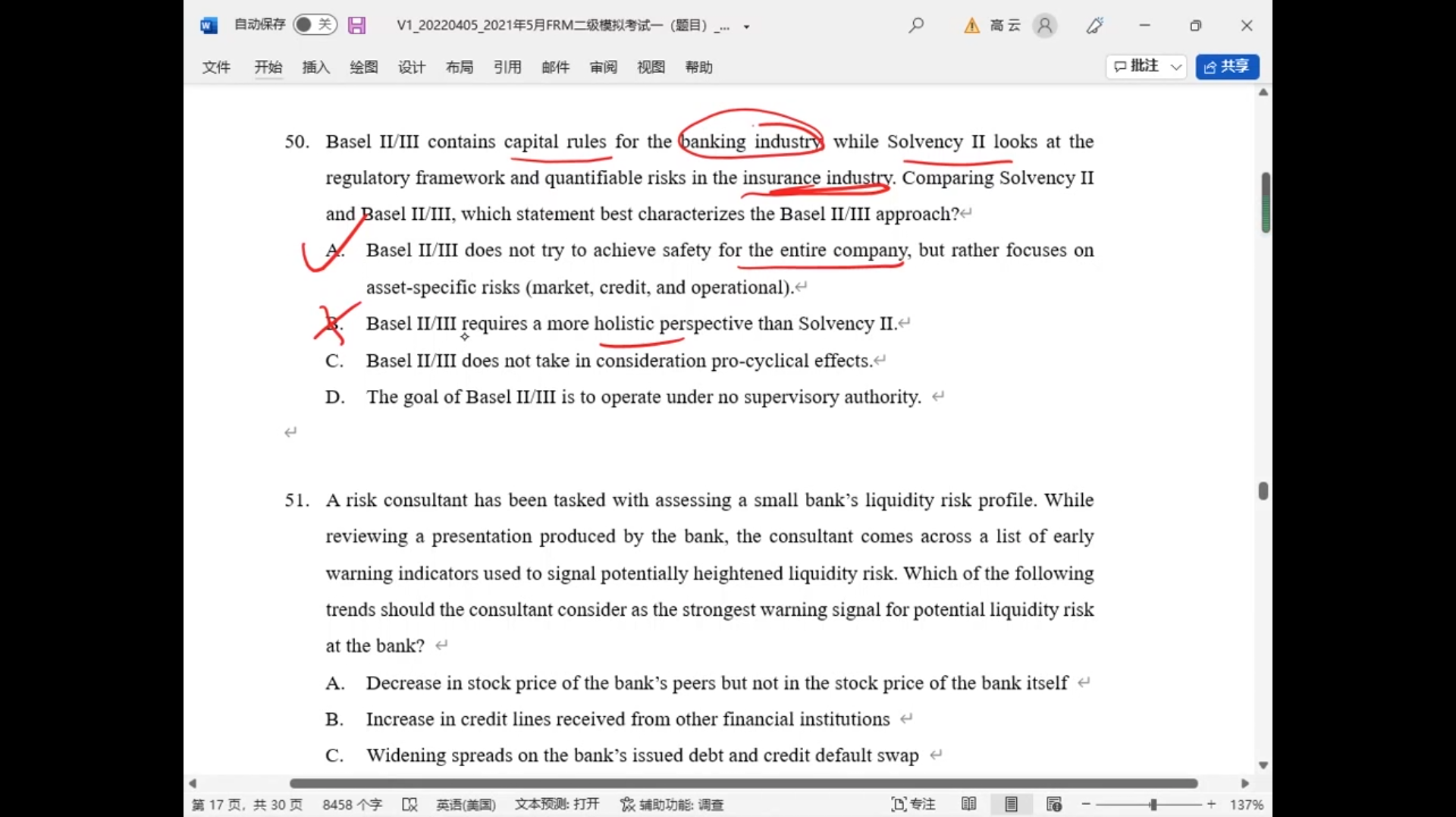1456x817 pixels.
Task: Click the language indicator 英语(美国)
Action: point(466,805)
